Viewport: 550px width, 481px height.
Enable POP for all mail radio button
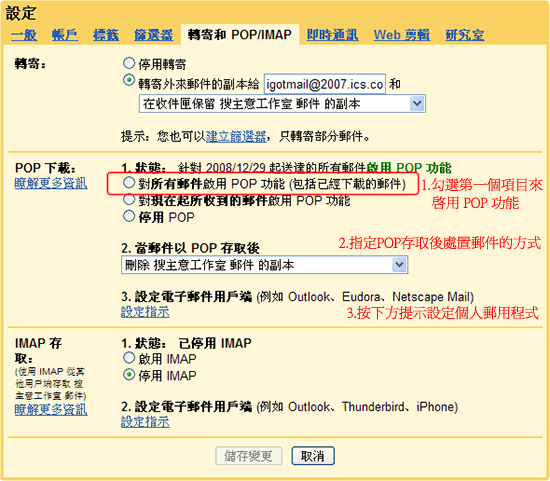tap(129, 182)
